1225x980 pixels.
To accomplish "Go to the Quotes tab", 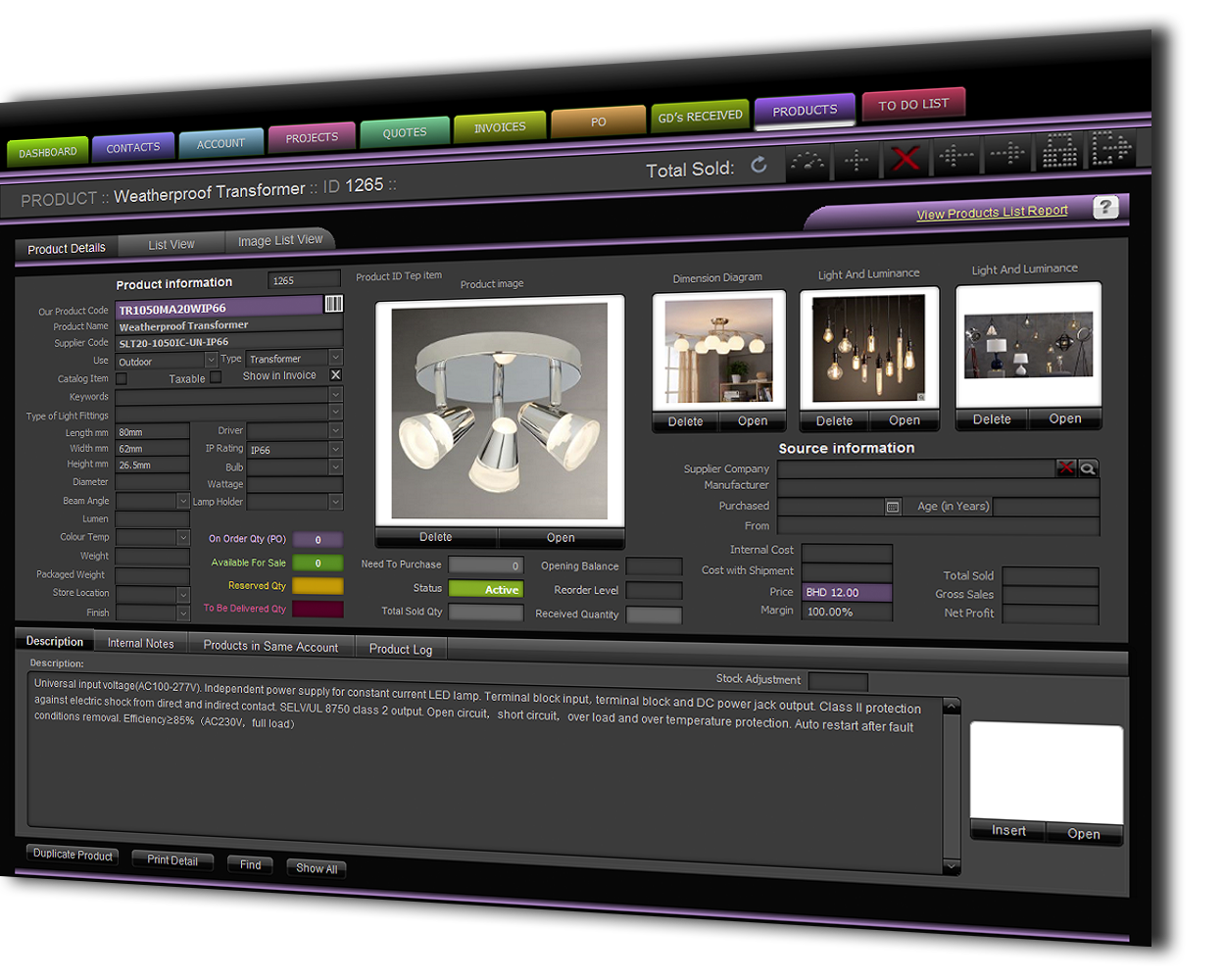I will tap(405, 132).
